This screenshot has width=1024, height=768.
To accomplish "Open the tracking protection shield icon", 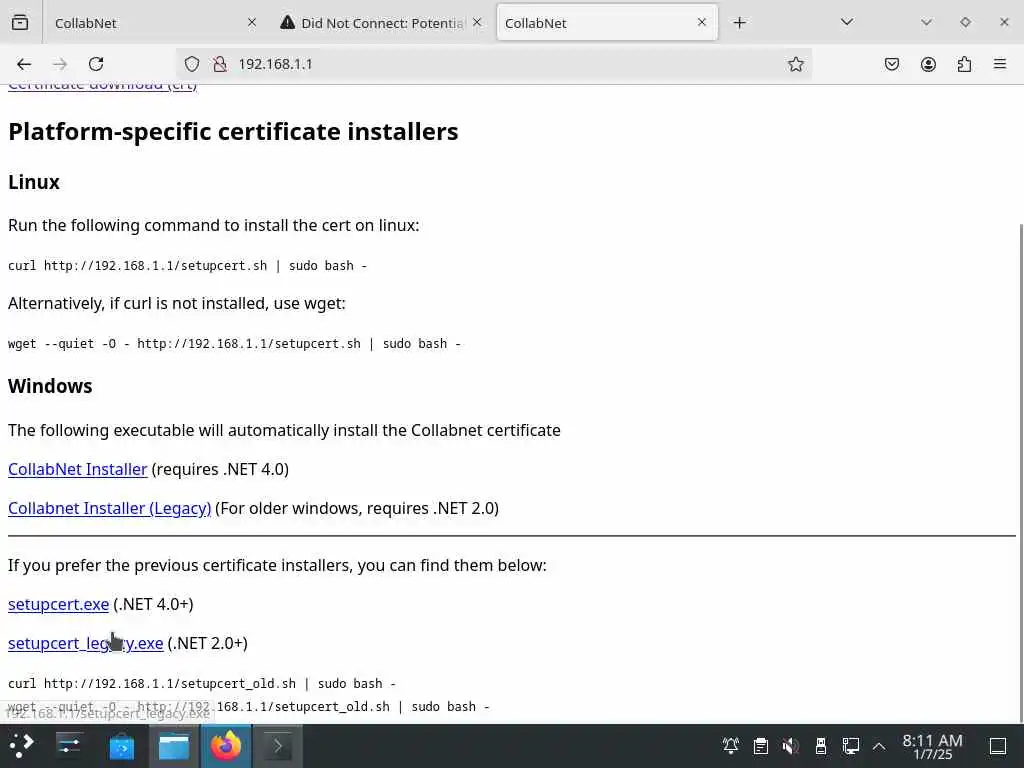I will pos(191,64).
